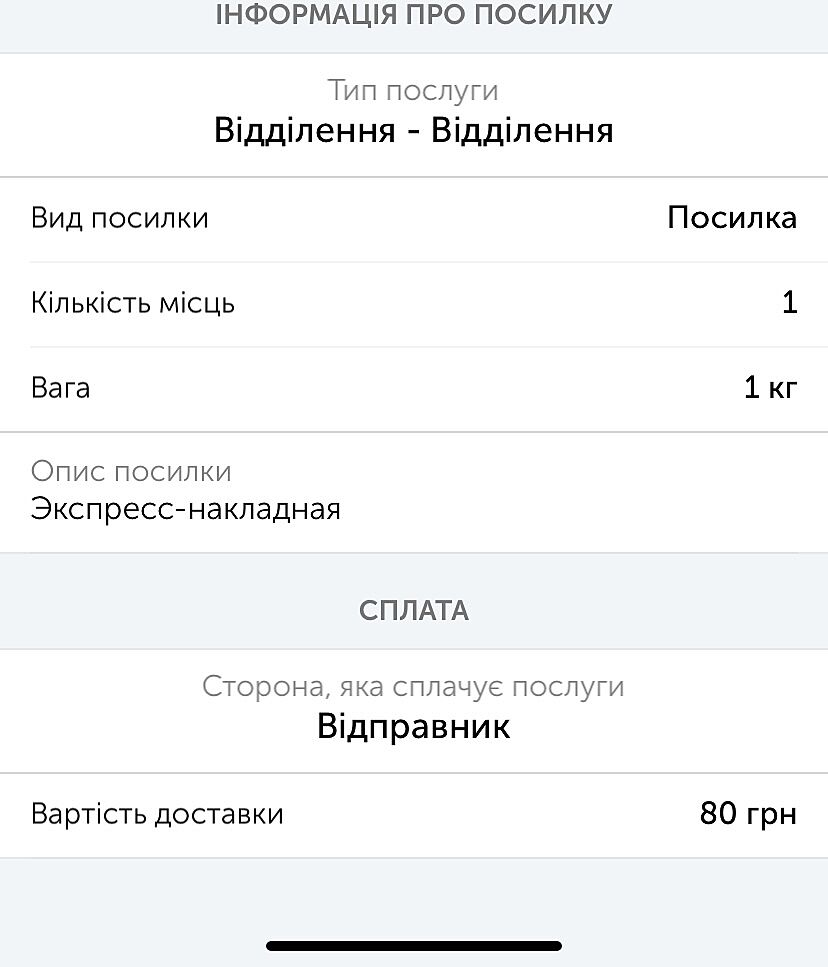Tap the Опис посилки field label
Screen dimensions: 828x967
click(x=131, y=472)
